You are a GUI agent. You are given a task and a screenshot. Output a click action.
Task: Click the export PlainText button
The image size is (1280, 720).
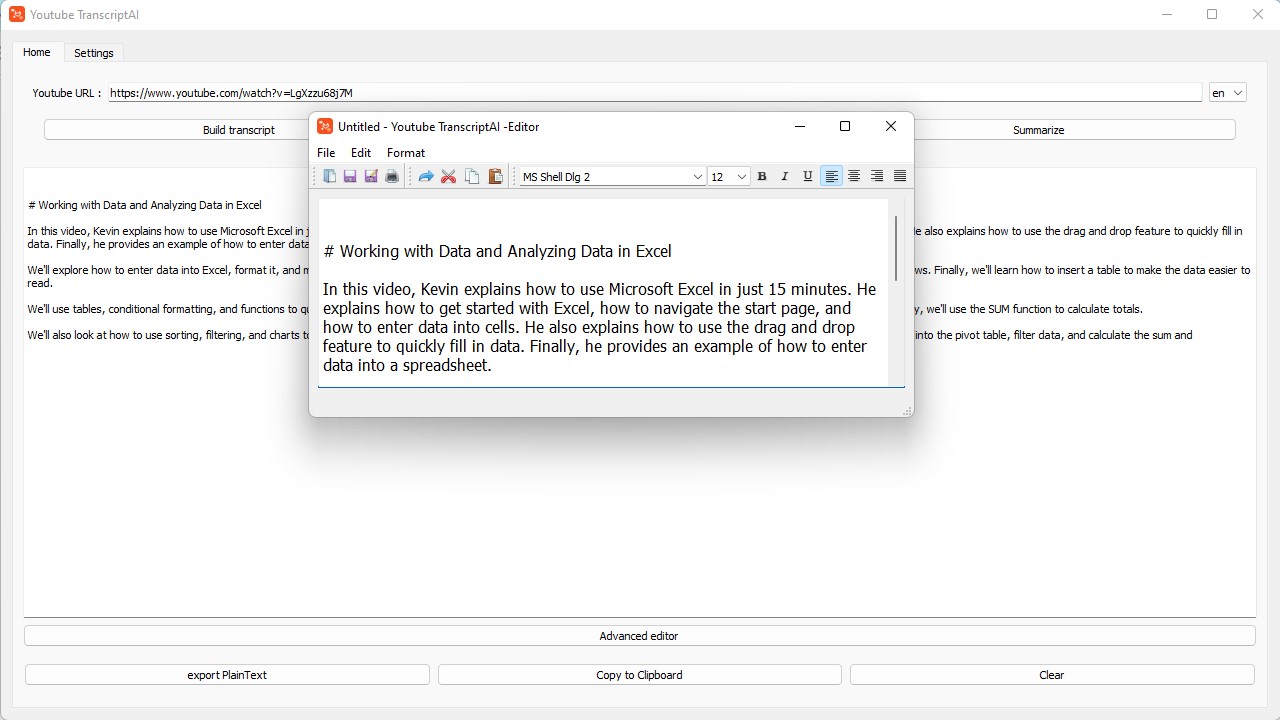coord(227,675)
